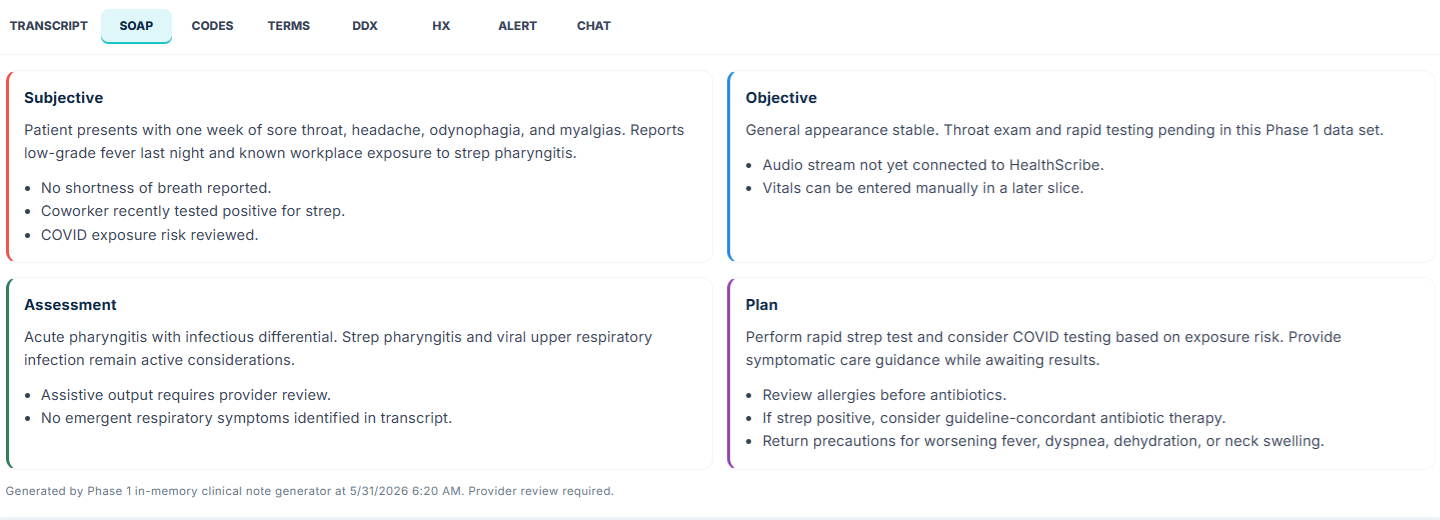Open the ALERT tab
This screenshot has height=520, width=1440.
(517, 26)
